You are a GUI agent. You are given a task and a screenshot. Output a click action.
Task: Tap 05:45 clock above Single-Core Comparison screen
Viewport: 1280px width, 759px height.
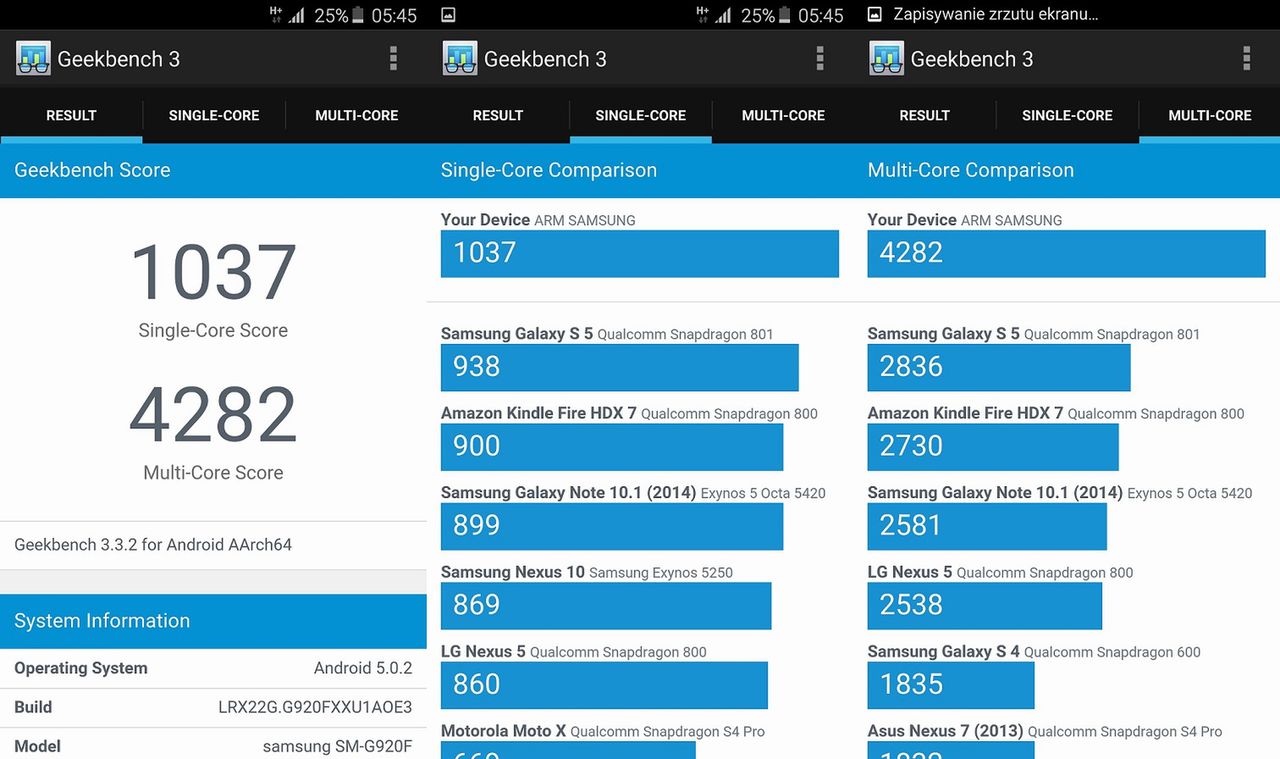point(821,15)
